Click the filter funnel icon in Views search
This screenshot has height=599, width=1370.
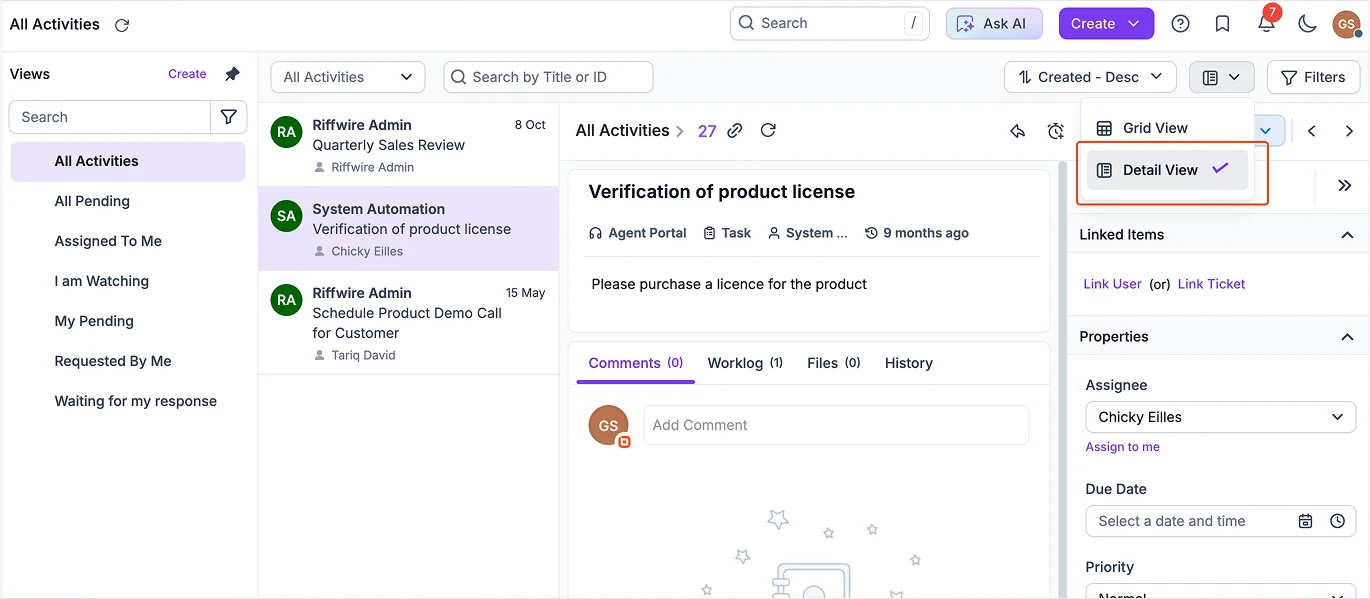click(x=228, y=117)
